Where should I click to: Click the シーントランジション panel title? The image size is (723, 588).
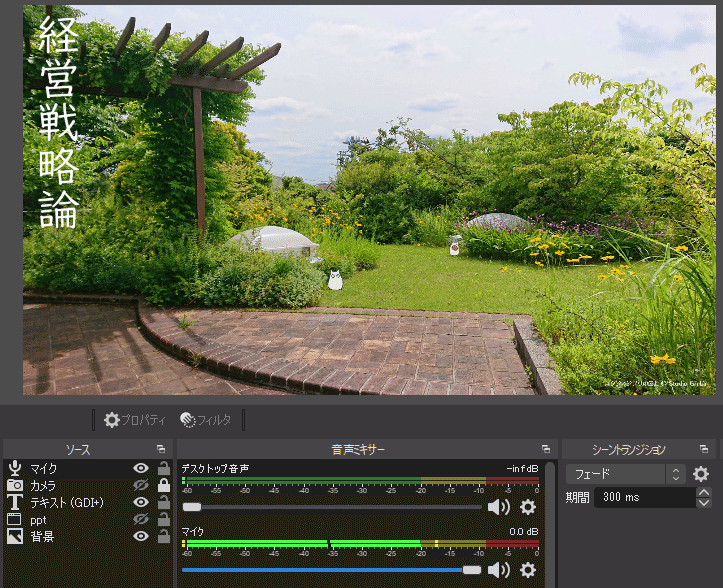[628, 450]
